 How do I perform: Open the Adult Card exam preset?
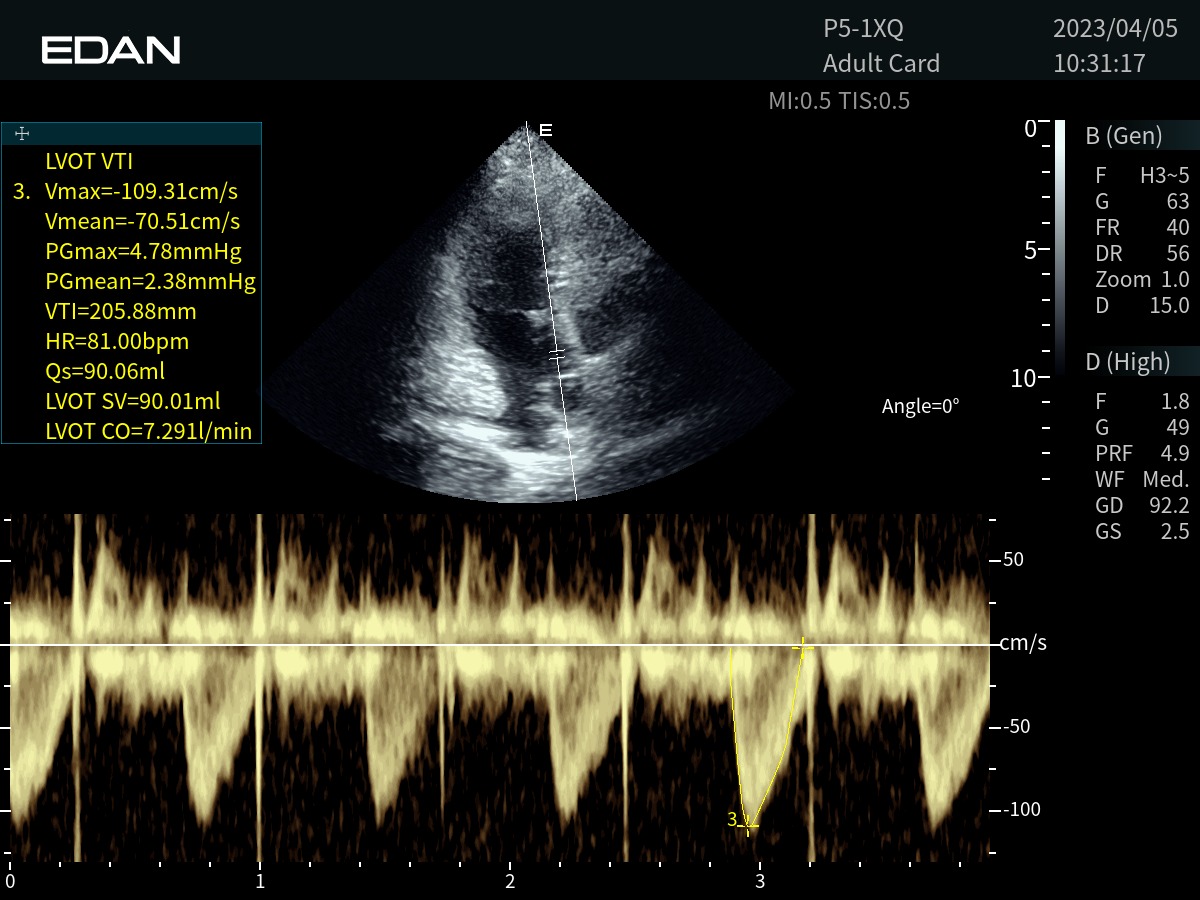tap(881, 63)
